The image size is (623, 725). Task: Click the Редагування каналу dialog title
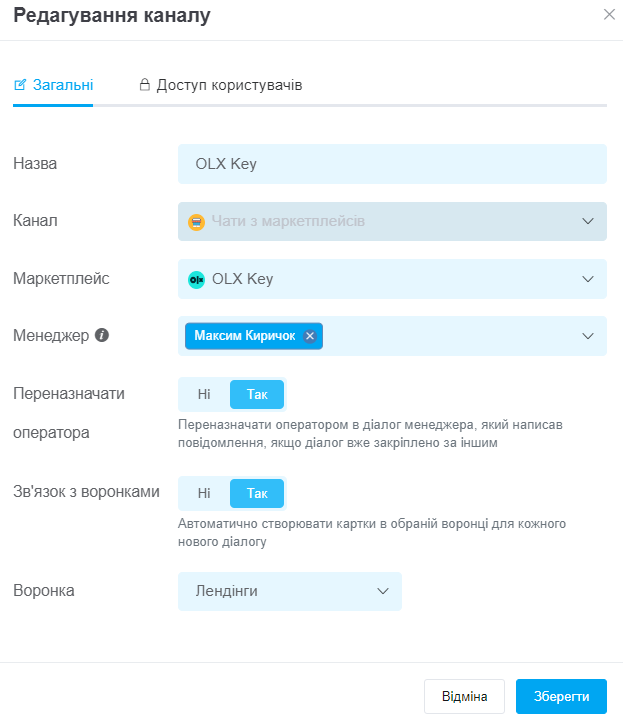[x=112, y=15]
